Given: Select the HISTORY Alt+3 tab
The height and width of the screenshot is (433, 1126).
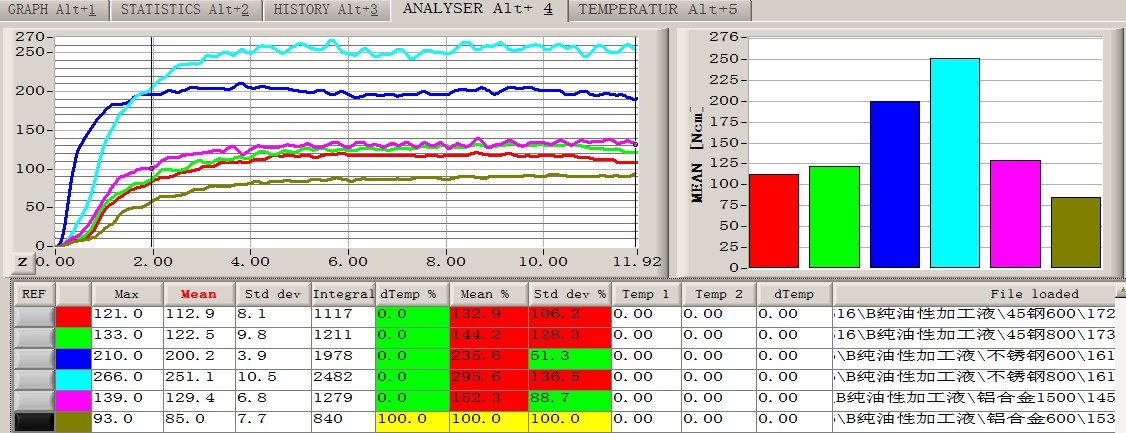Looking at the screenshot, I should (327, 10).
